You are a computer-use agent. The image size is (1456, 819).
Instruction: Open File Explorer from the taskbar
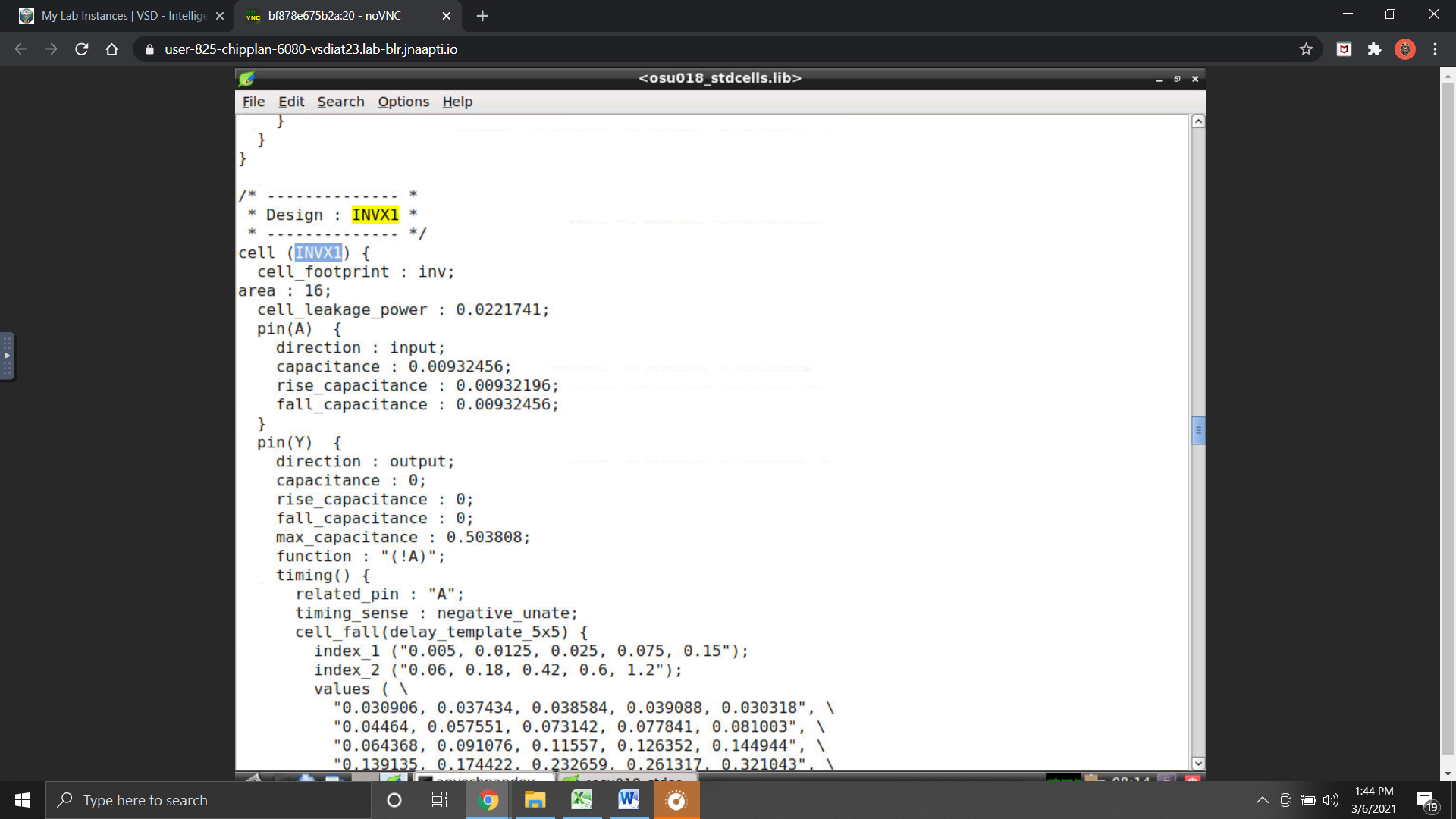click(535, 799)
